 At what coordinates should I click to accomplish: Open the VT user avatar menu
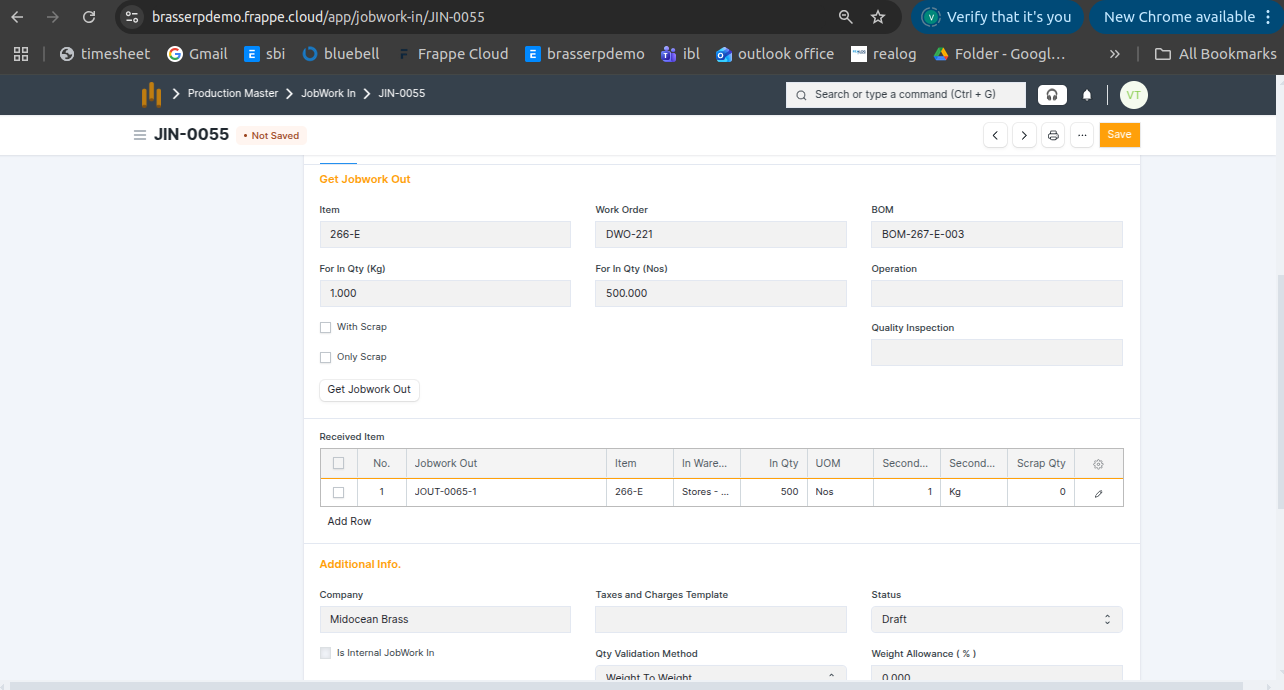[1133, 95]
